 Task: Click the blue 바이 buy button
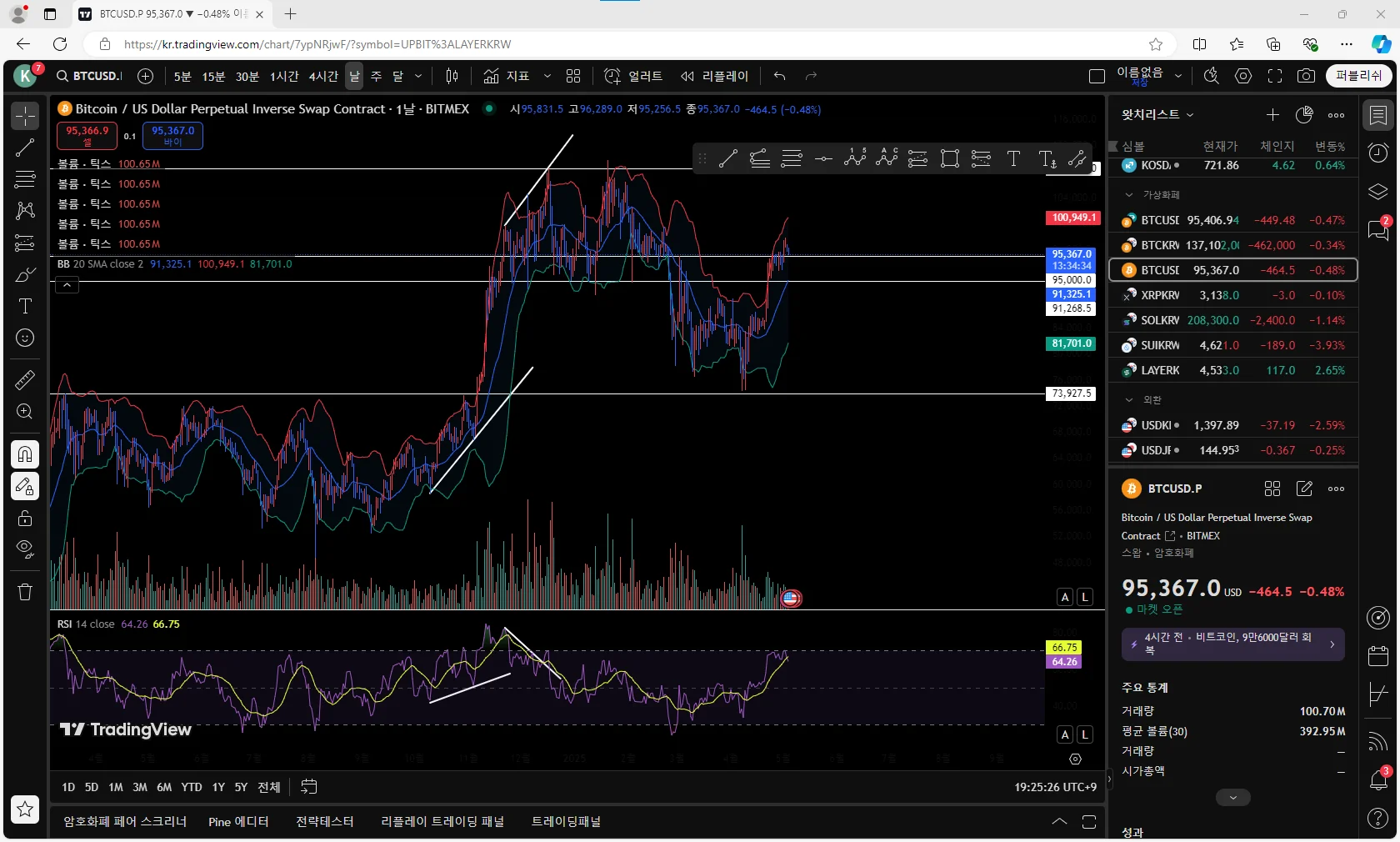(x=172, y=135)
